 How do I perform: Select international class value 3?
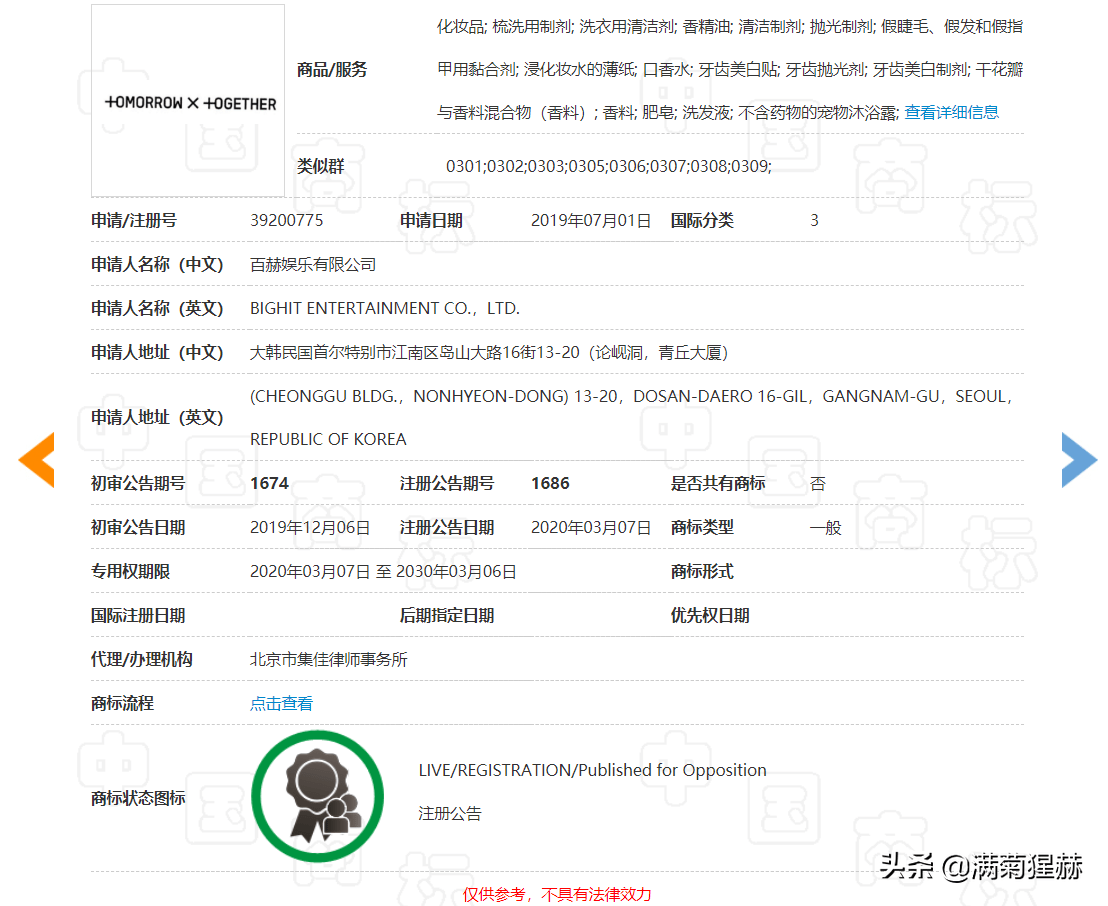(814, 220)
